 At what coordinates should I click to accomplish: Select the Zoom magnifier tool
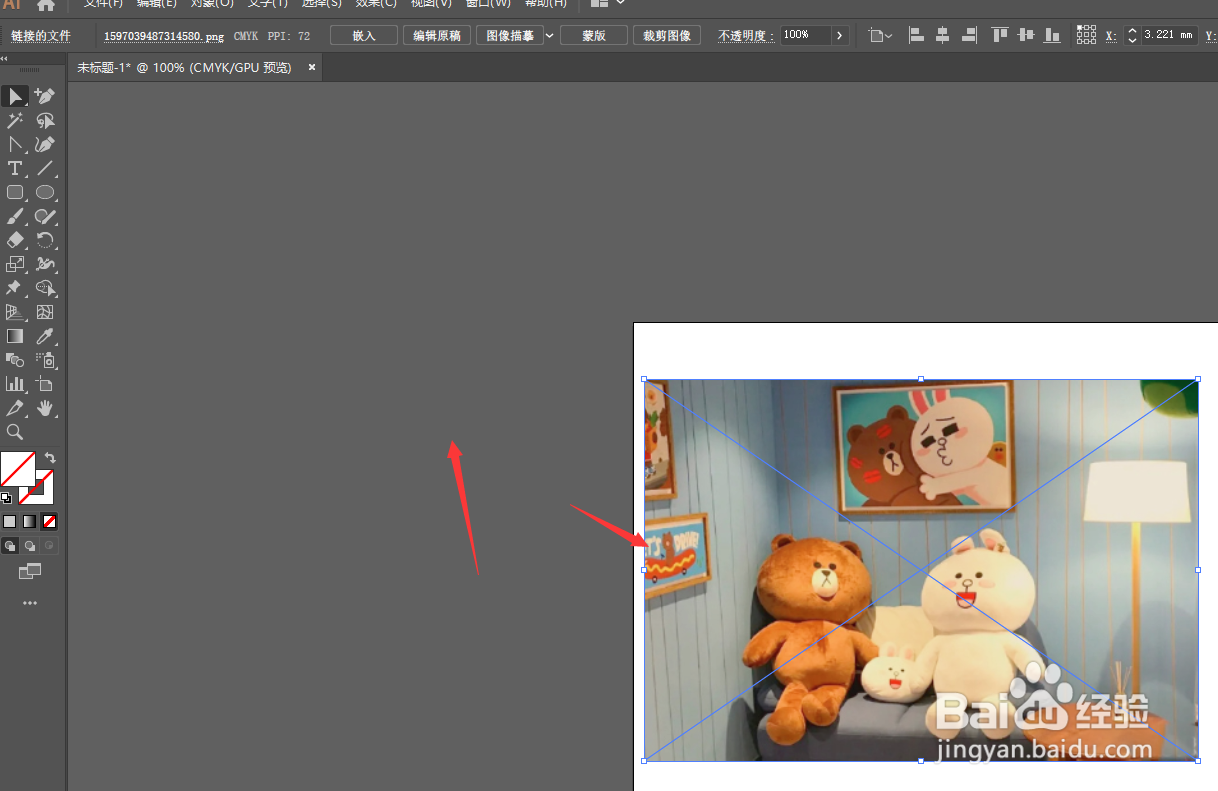pyautogui.click(x=15, y=432)
